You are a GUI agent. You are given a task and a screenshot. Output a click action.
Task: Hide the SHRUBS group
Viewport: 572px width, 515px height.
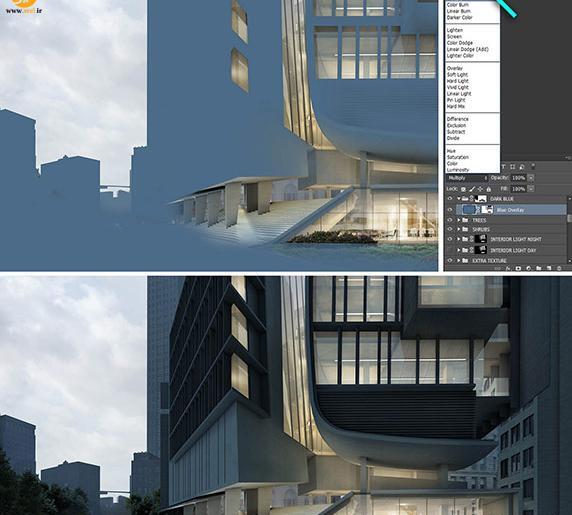[450, 229]
